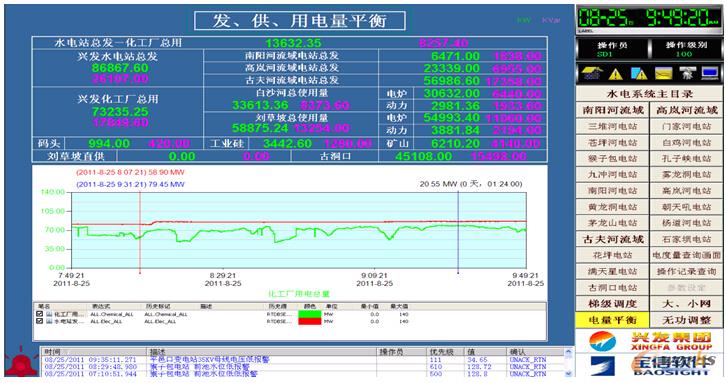The height and width of the screenshot is (383, 726).
Task: Open the 电量平衡 page
Action: point(613,320)
